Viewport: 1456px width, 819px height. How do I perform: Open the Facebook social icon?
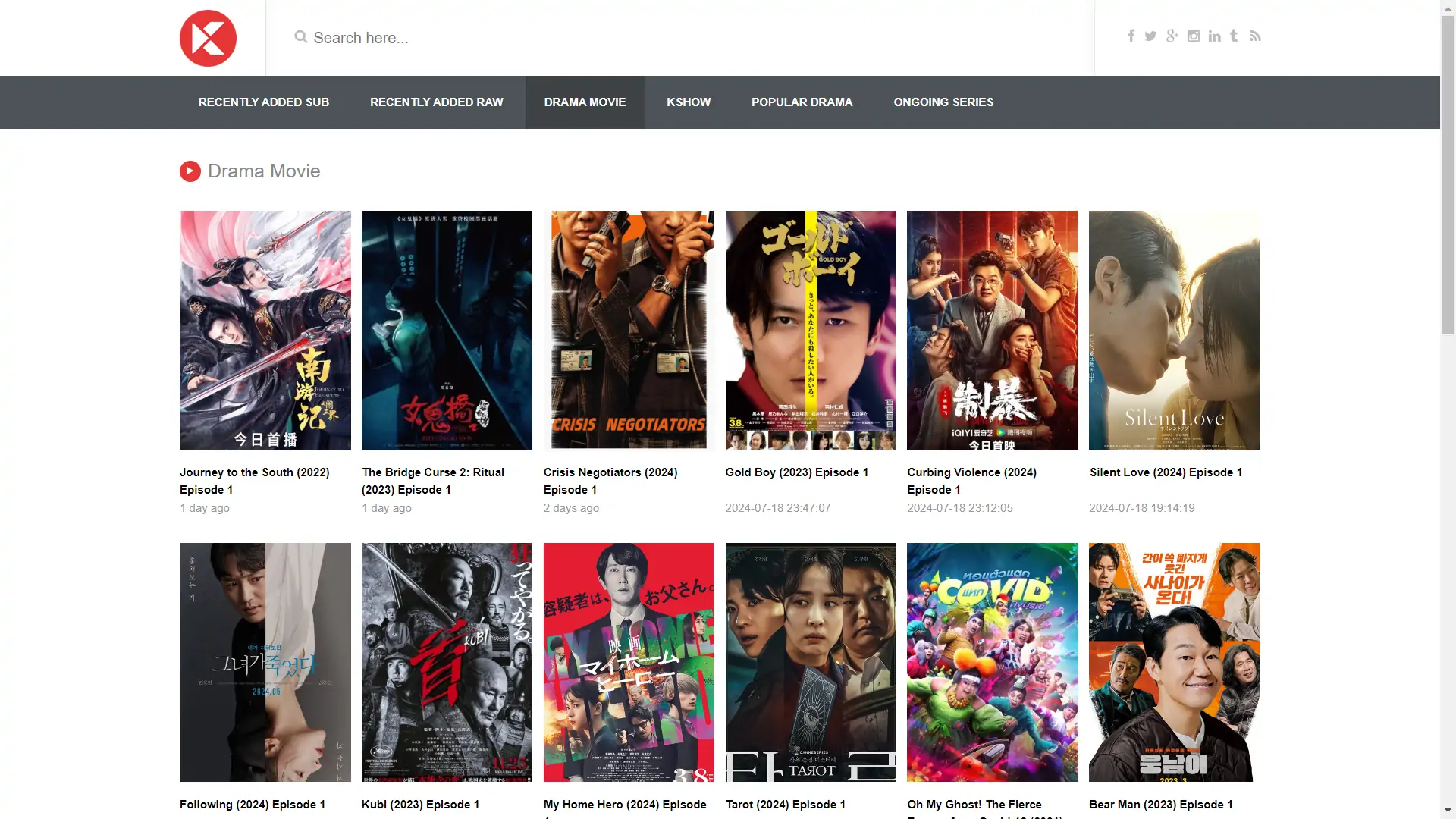1131,36
